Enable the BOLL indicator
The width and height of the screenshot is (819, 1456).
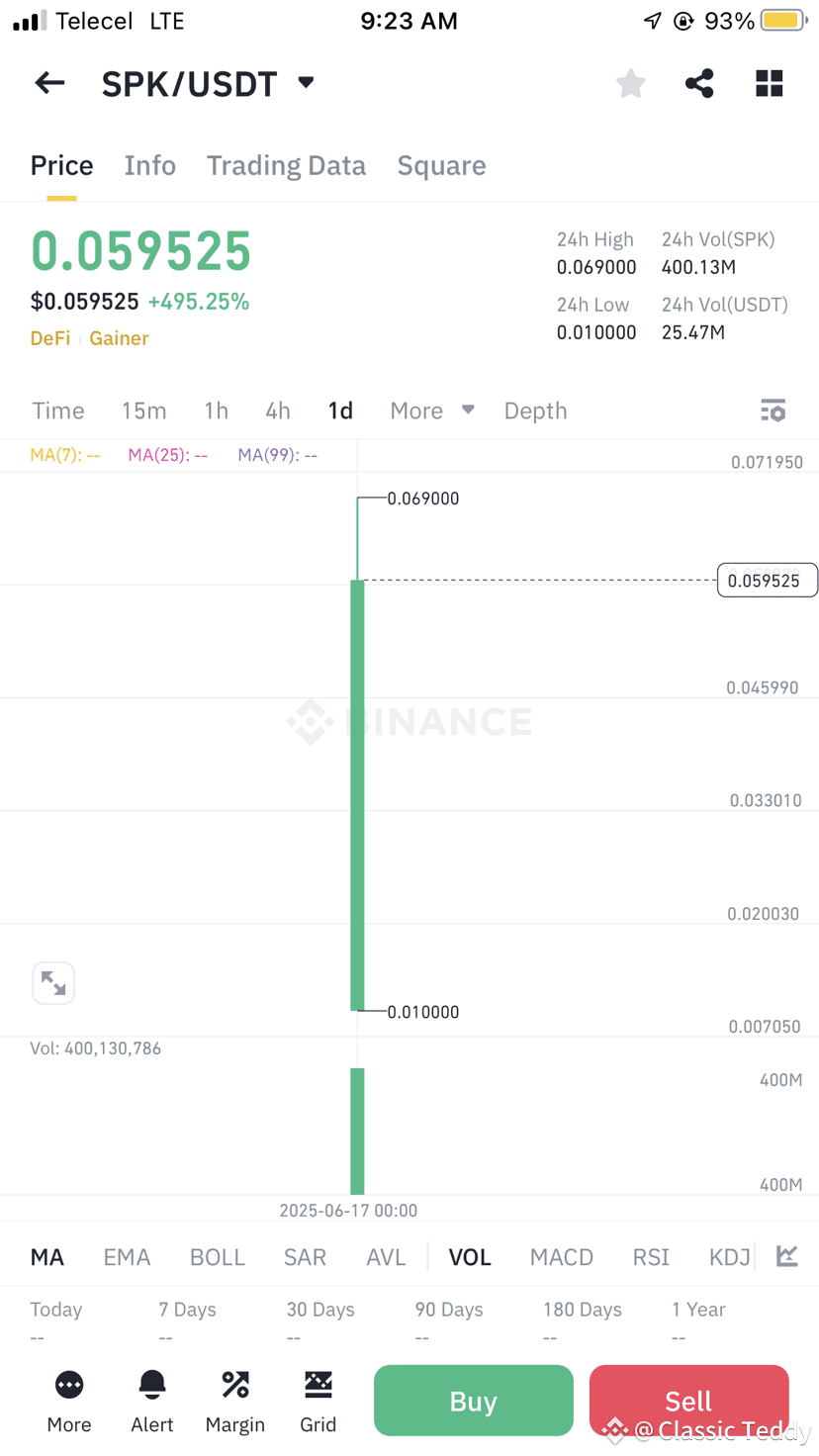coord(218,1257)
